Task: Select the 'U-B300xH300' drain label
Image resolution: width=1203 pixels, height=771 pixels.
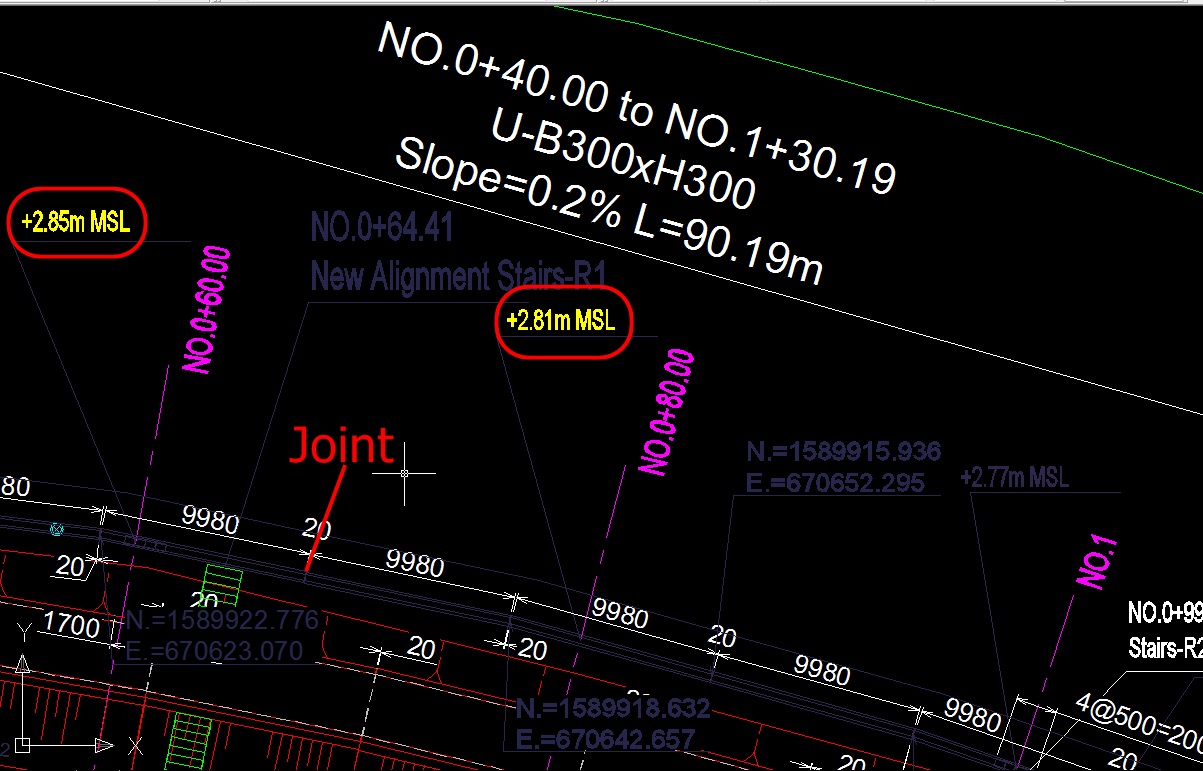Action: [x=623, y=159]
